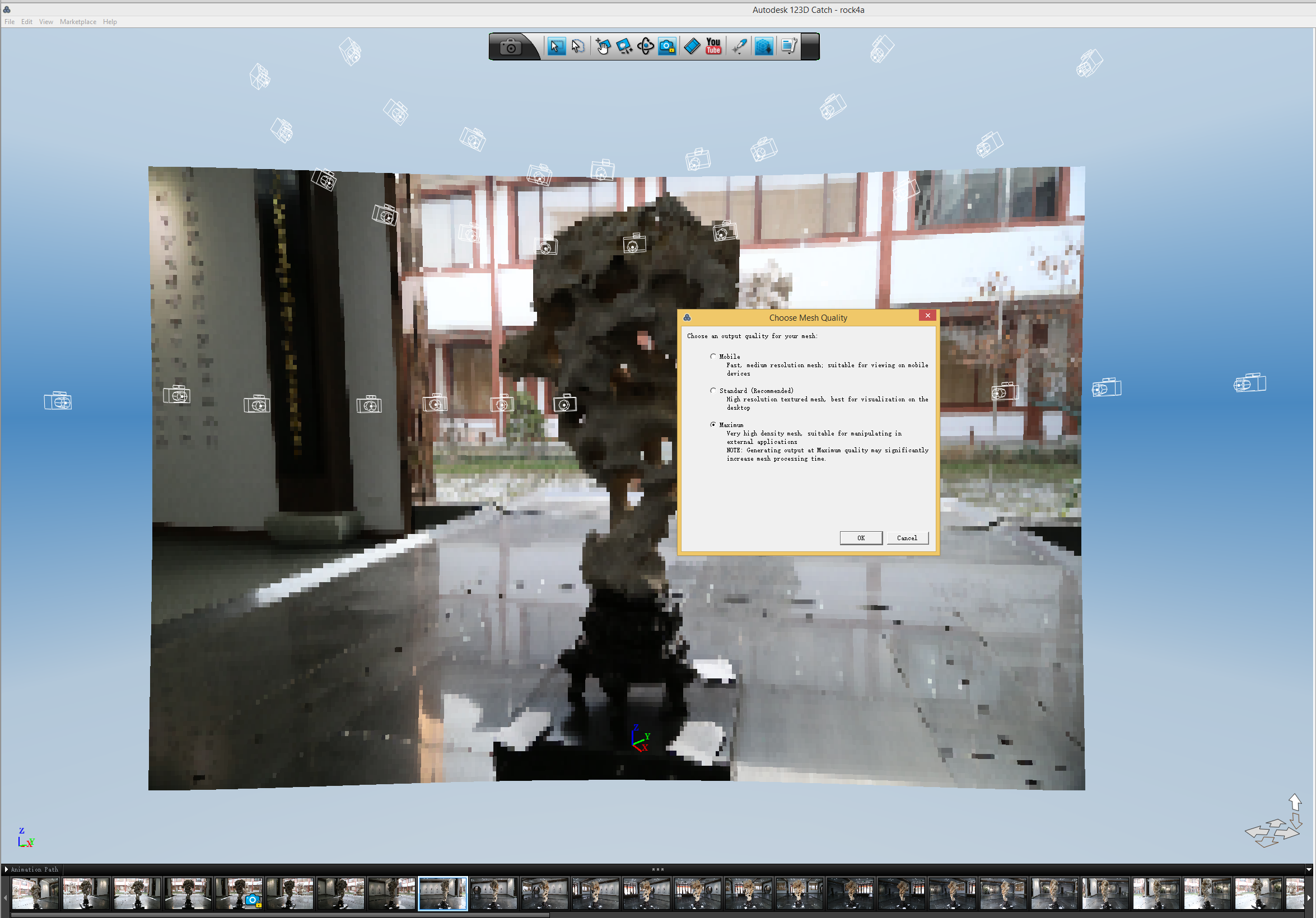Toggle the camera lock icon in the toolbar
The width and height of the screenshot is (1316, 918).
(667, 46)
